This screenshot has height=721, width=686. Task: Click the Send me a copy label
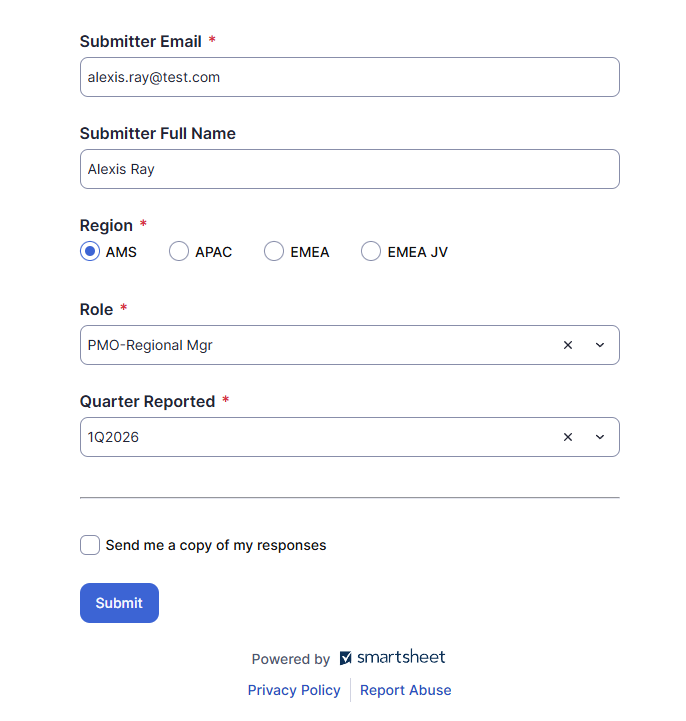[216, 545]
